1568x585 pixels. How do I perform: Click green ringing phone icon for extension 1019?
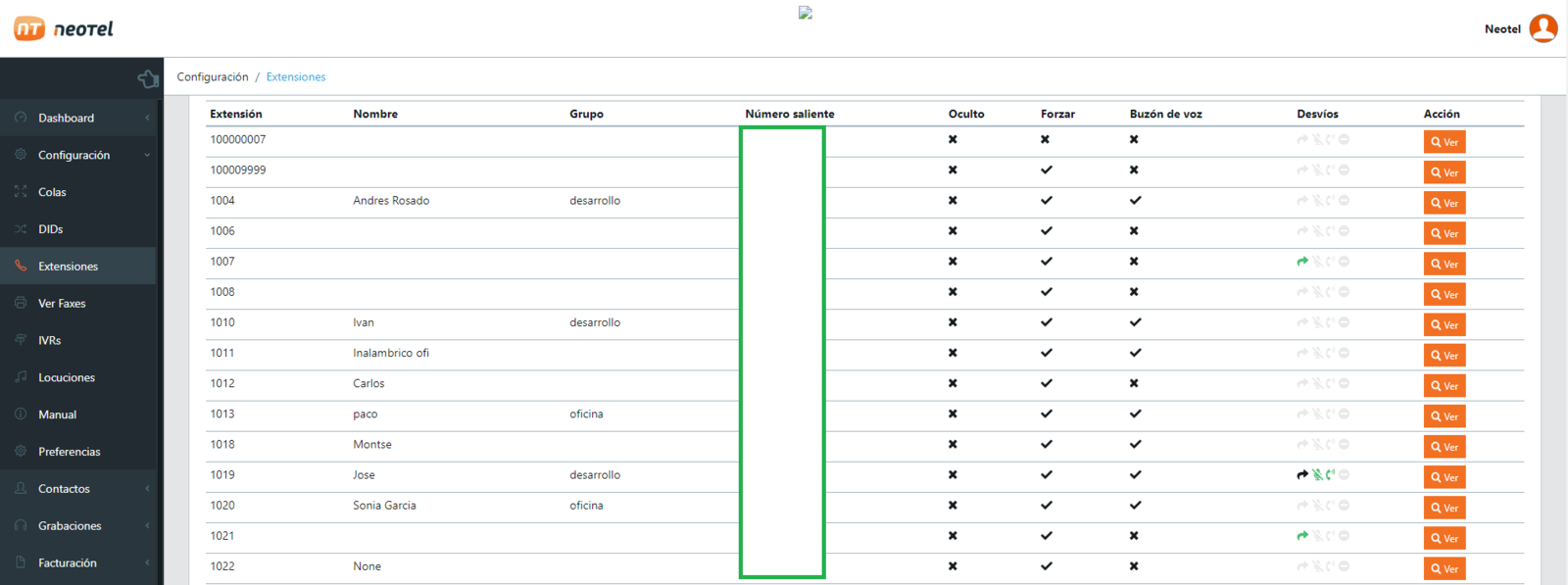[1330, 475]
